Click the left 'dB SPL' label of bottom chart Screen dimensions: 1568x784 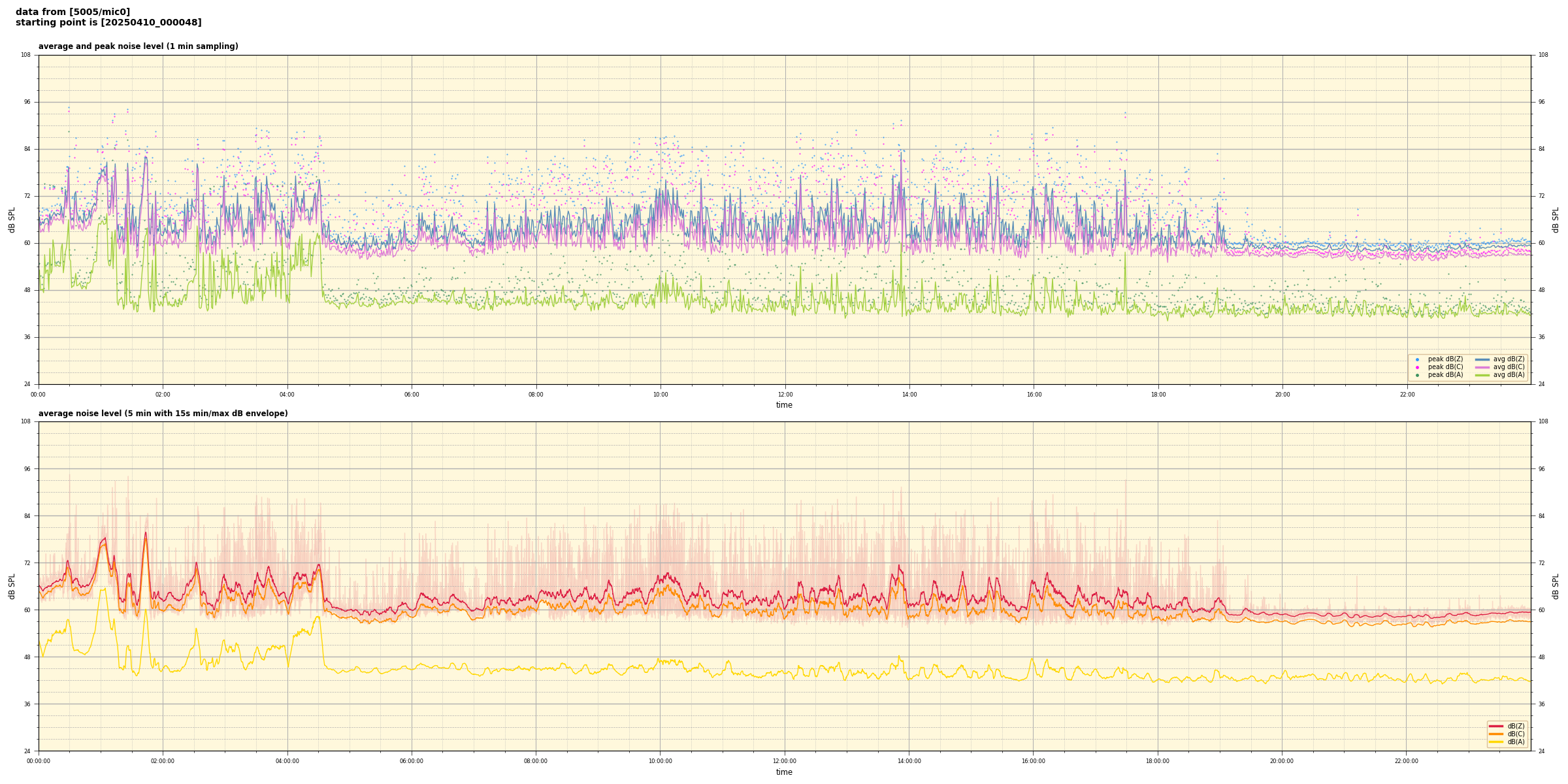click(x=12, y=586)
